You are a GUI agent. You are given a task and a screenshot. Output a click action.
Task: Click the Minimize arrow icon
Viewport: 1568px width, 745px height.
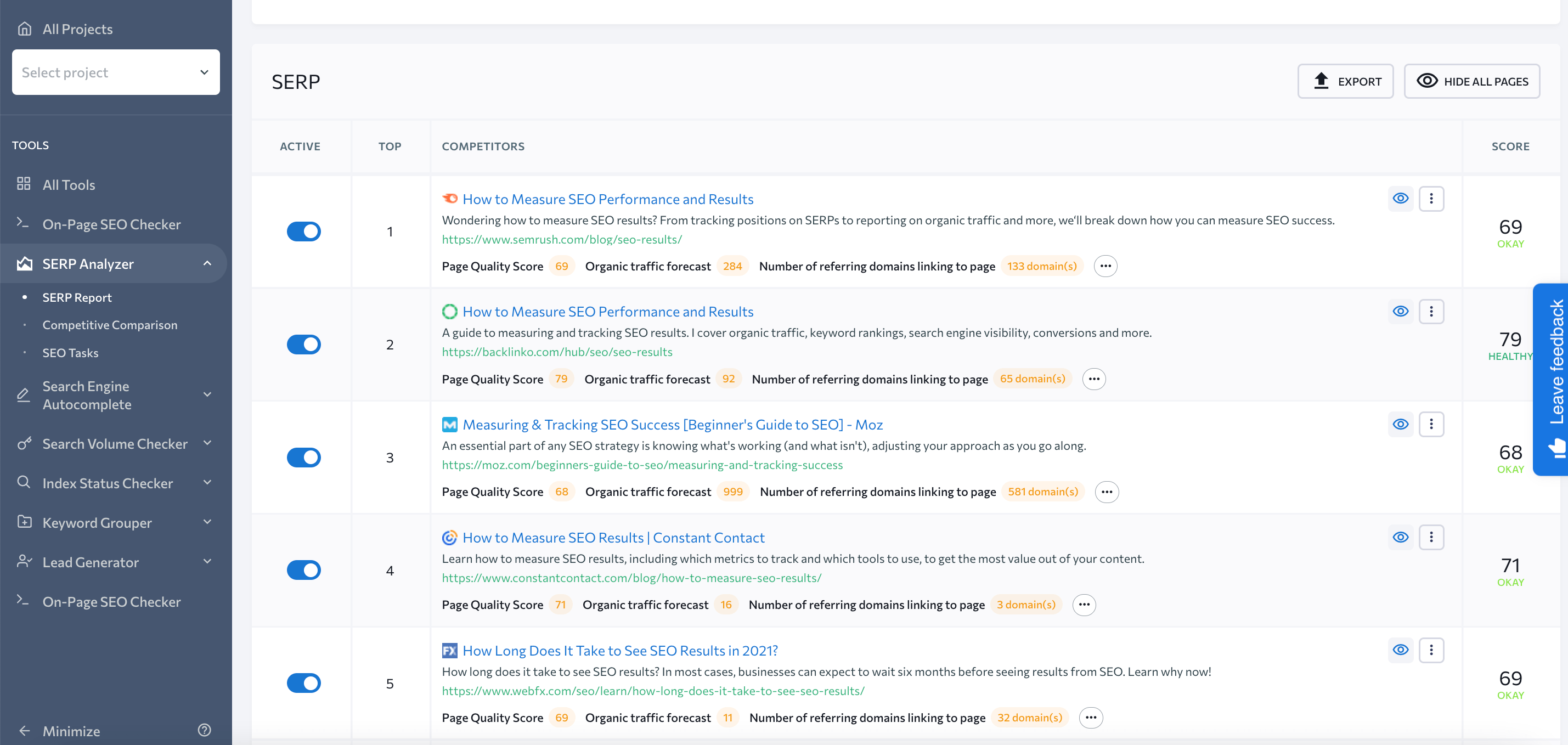click(24, 730)
